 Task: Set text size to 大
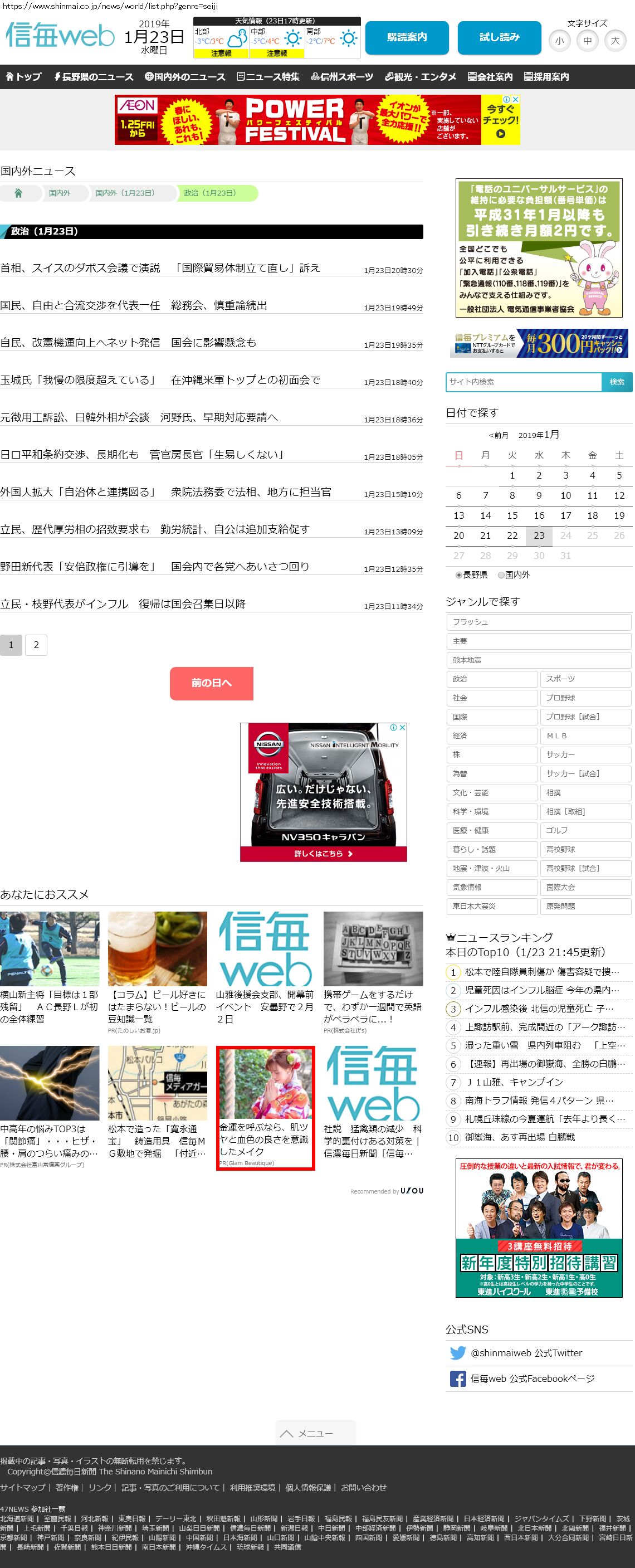tap(615, 41)
